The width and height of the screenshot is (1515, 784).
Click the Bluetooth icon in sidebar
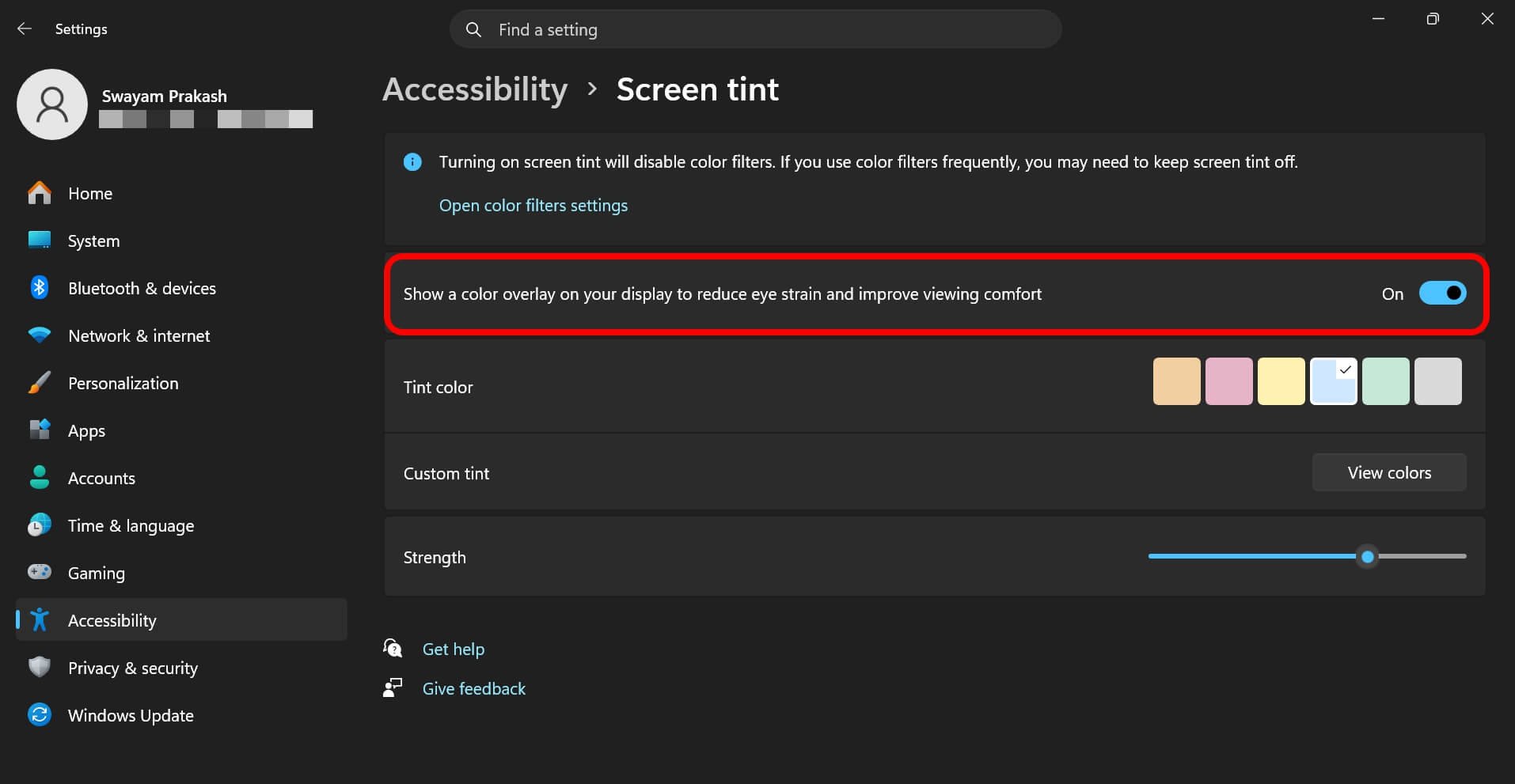(39, 288)
